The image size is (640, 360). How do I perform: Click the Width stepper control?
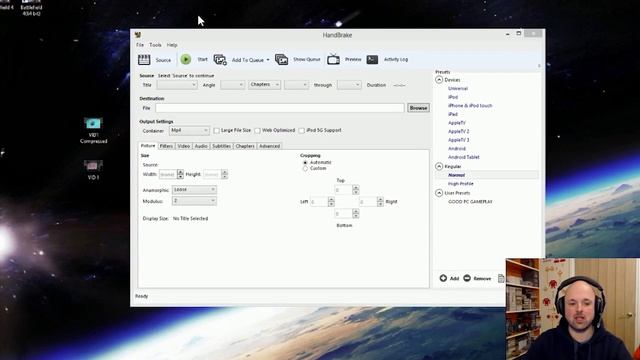tap(180, 174)
